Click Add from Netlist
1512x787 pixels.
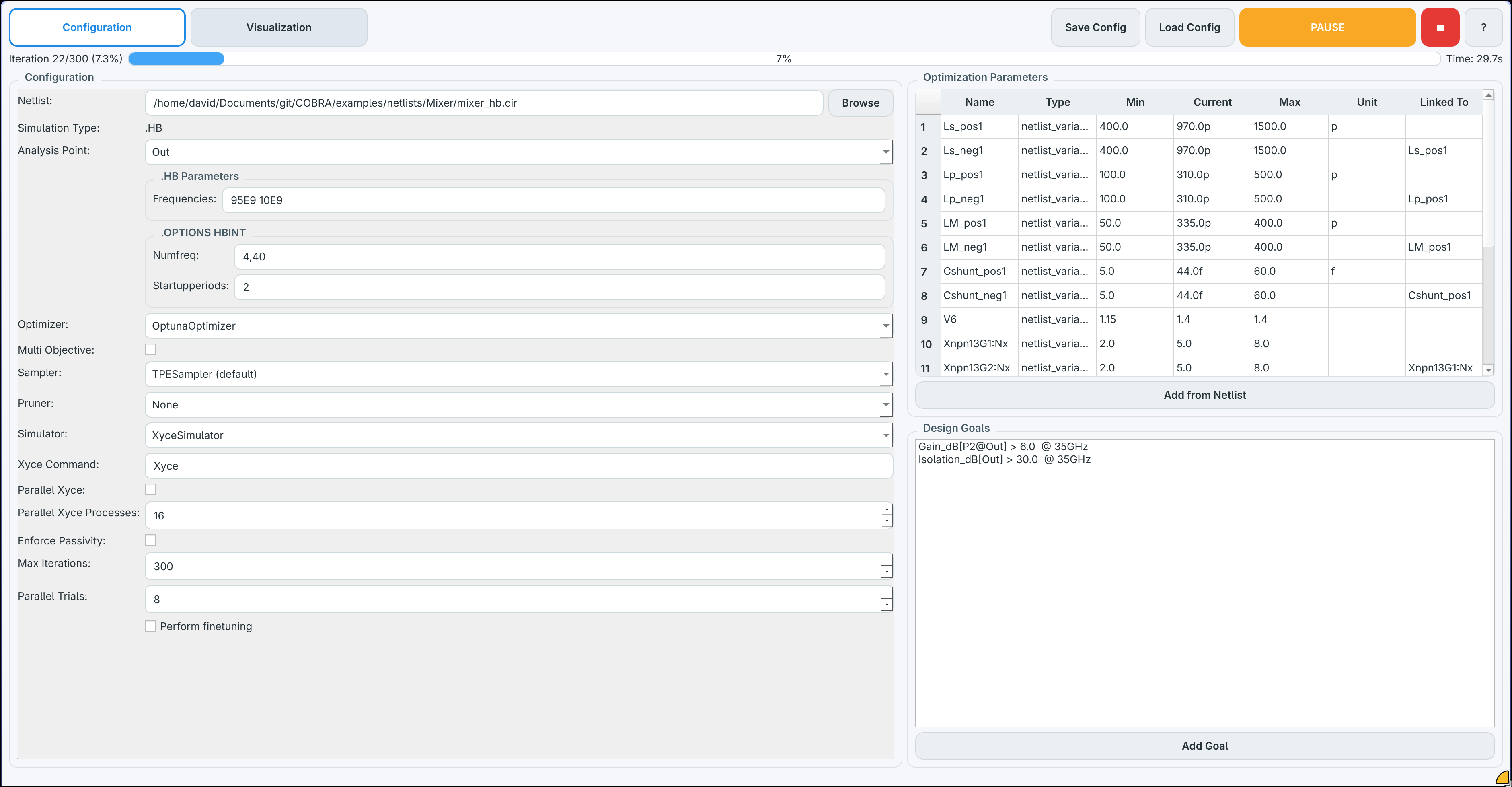[1204, 395]
